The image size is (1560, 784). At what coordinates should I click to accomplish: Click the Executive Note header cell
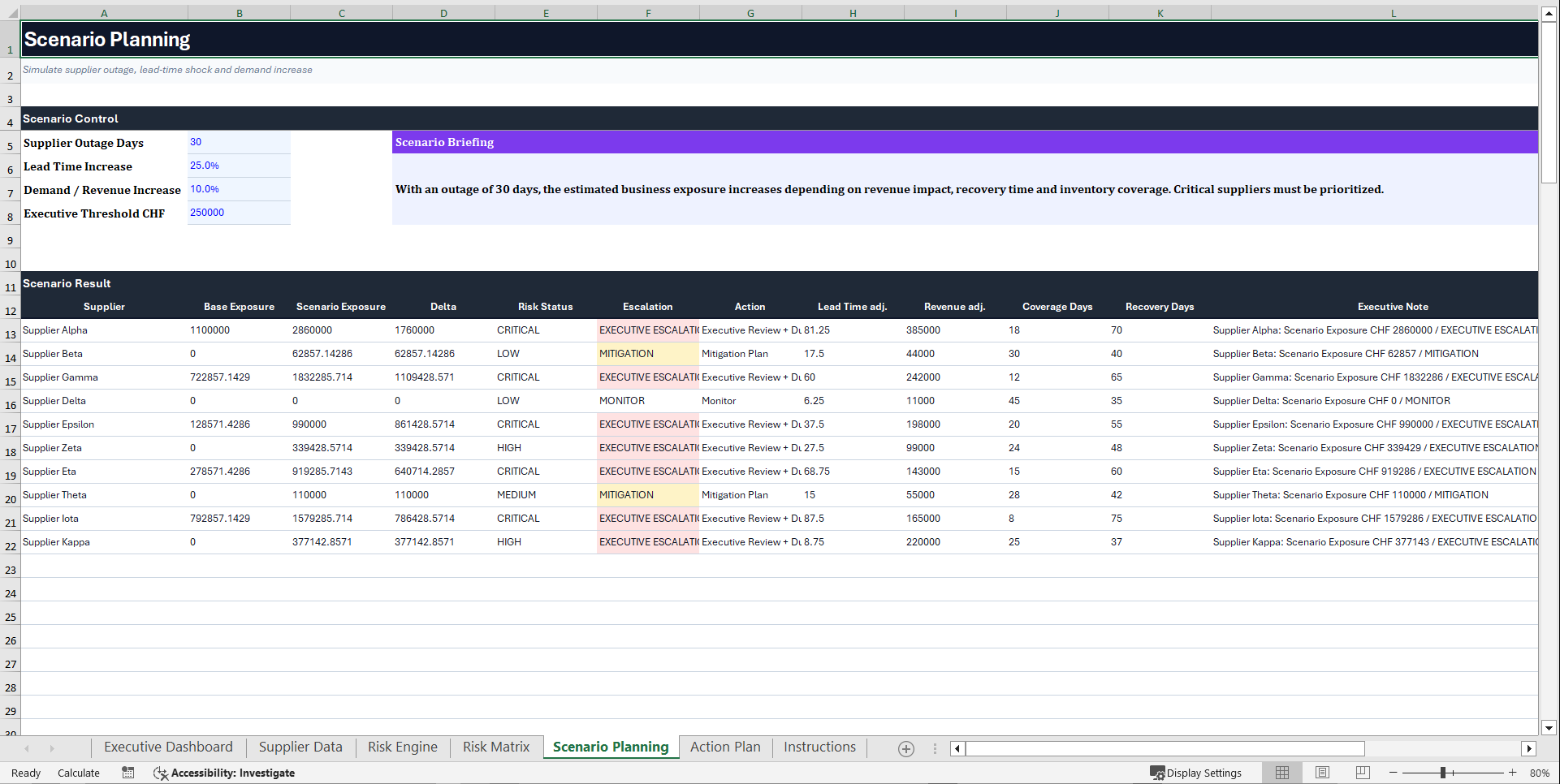pyautogui.click(x=1393, y=307)
